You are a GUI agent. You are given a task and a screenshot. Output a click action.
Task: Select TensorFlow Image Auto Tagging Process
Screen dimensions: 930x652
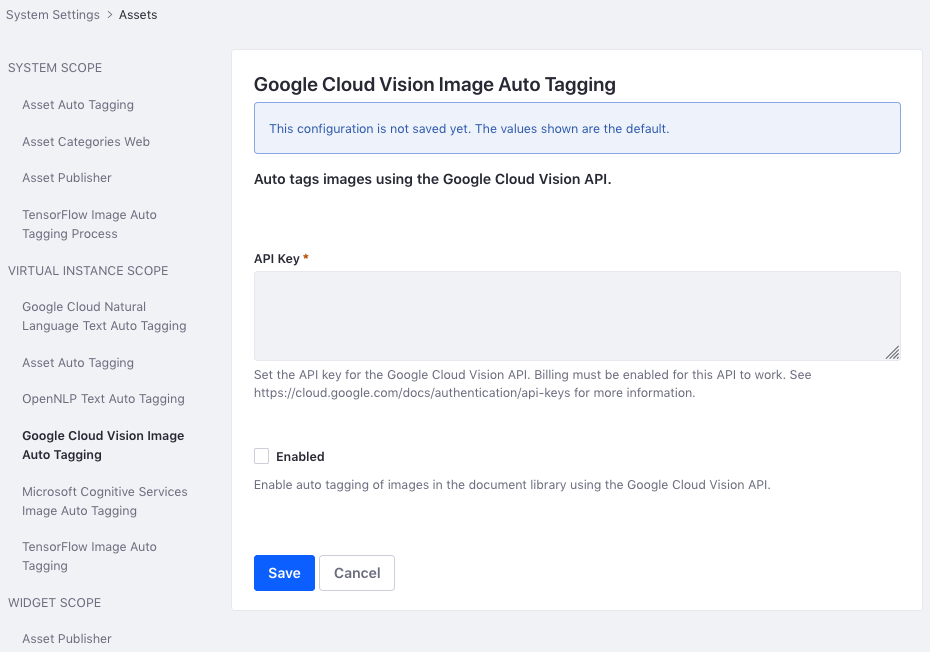point(89,224)
